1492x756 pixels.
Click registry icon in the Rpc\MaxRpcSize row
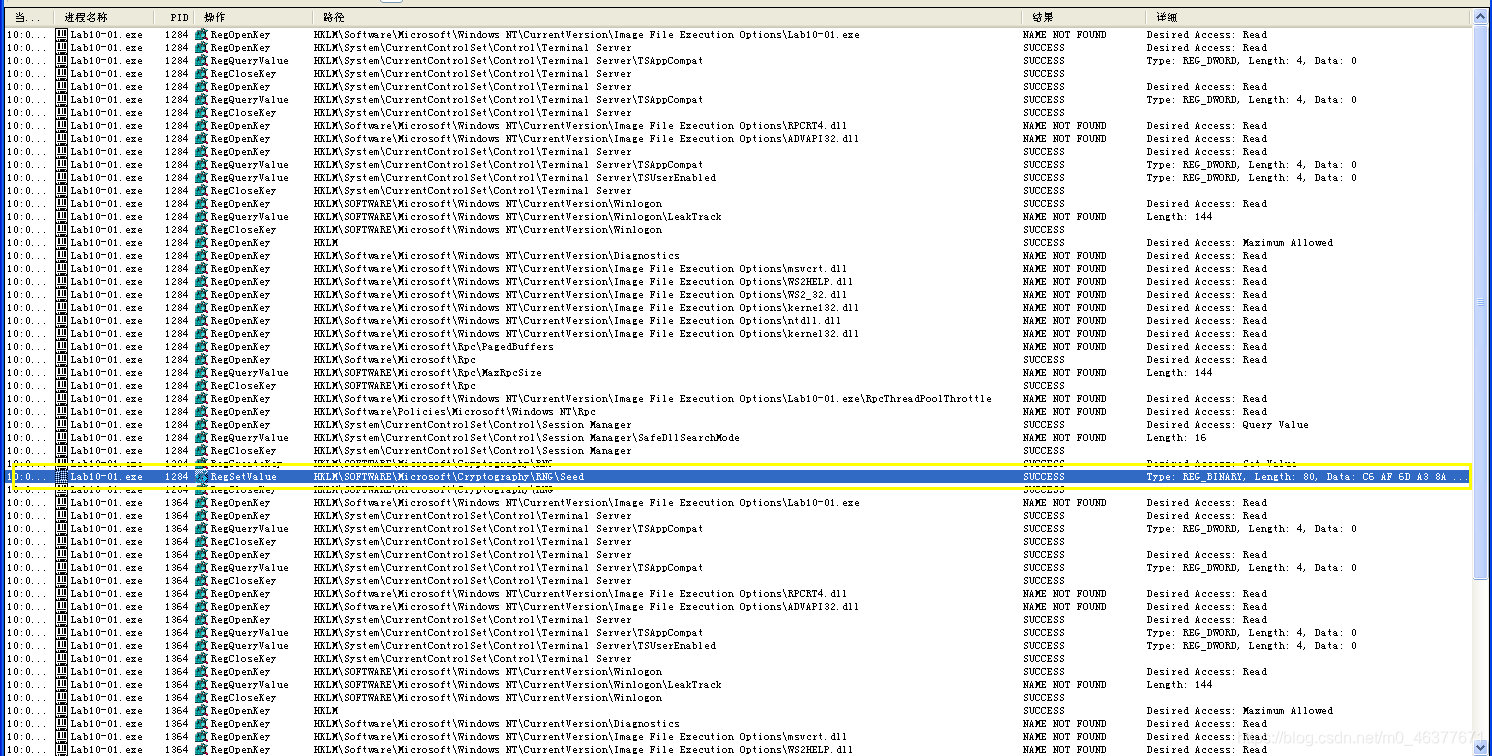tap(201, 373)
